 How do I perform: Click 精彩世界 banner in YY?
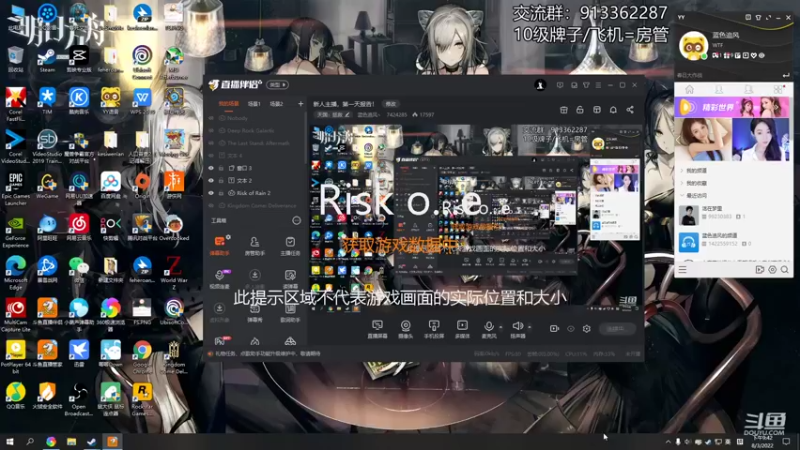click(733, 108)
